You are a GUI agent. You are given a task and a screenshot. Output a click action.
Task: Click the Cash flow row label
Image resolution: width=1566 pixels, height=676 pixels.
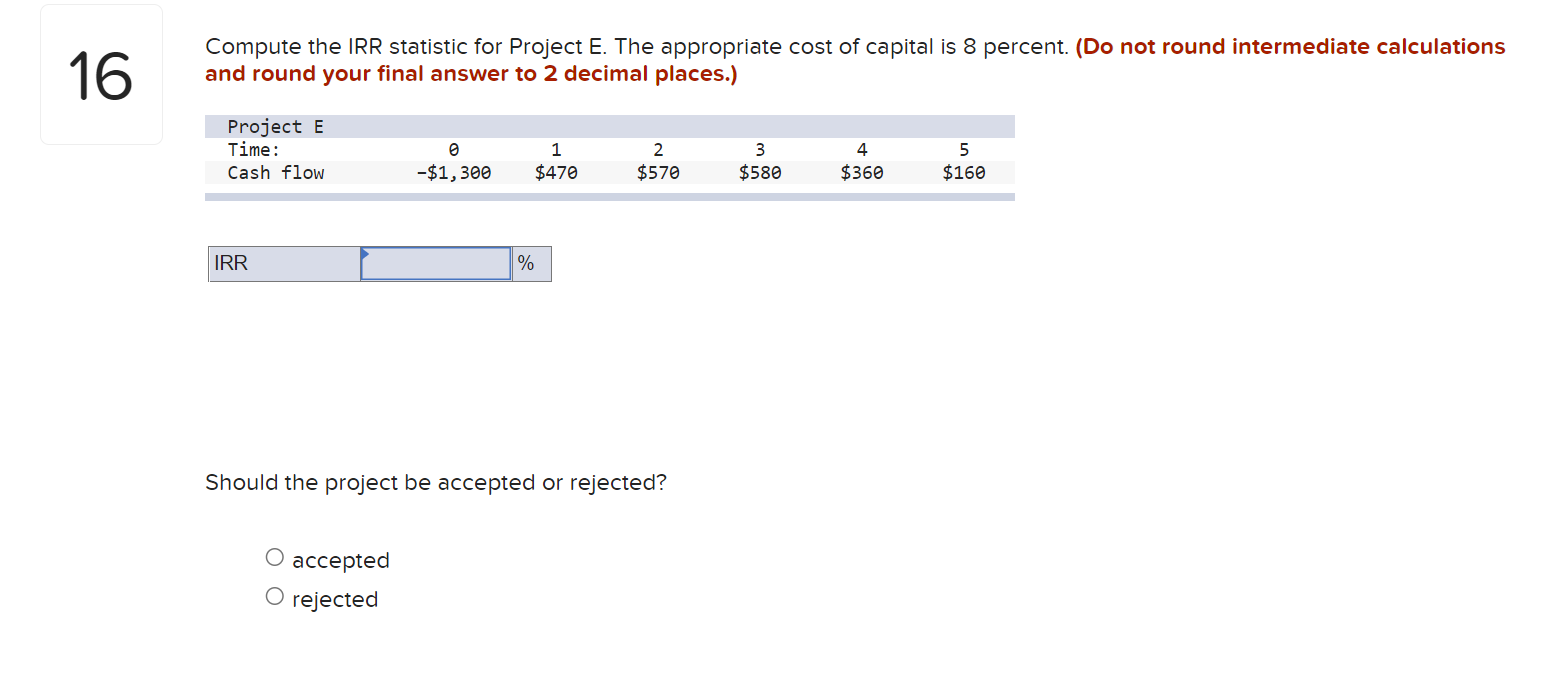pos(276,172)
